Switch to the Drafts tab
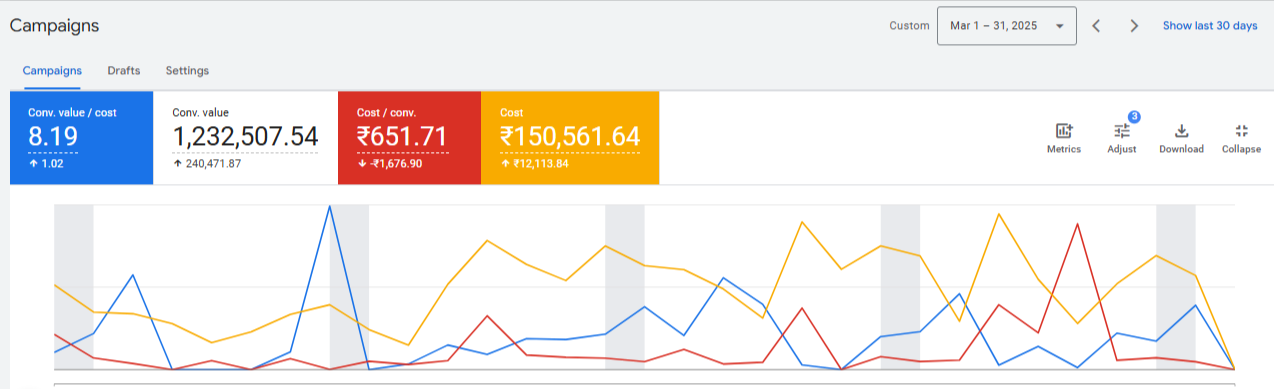Image resolution: width=1274 pixels, height=389 pixels. [x=124, y=71]
